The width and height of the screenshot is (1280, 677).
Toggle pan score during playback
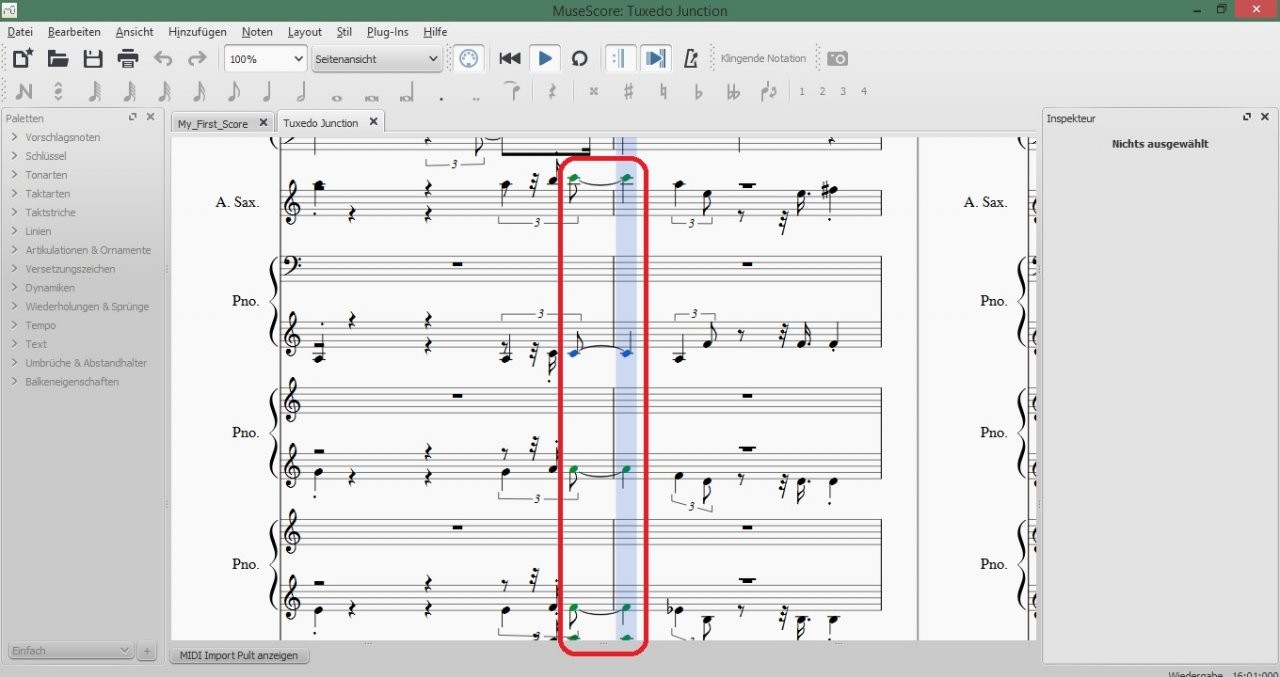pos(655,59)
